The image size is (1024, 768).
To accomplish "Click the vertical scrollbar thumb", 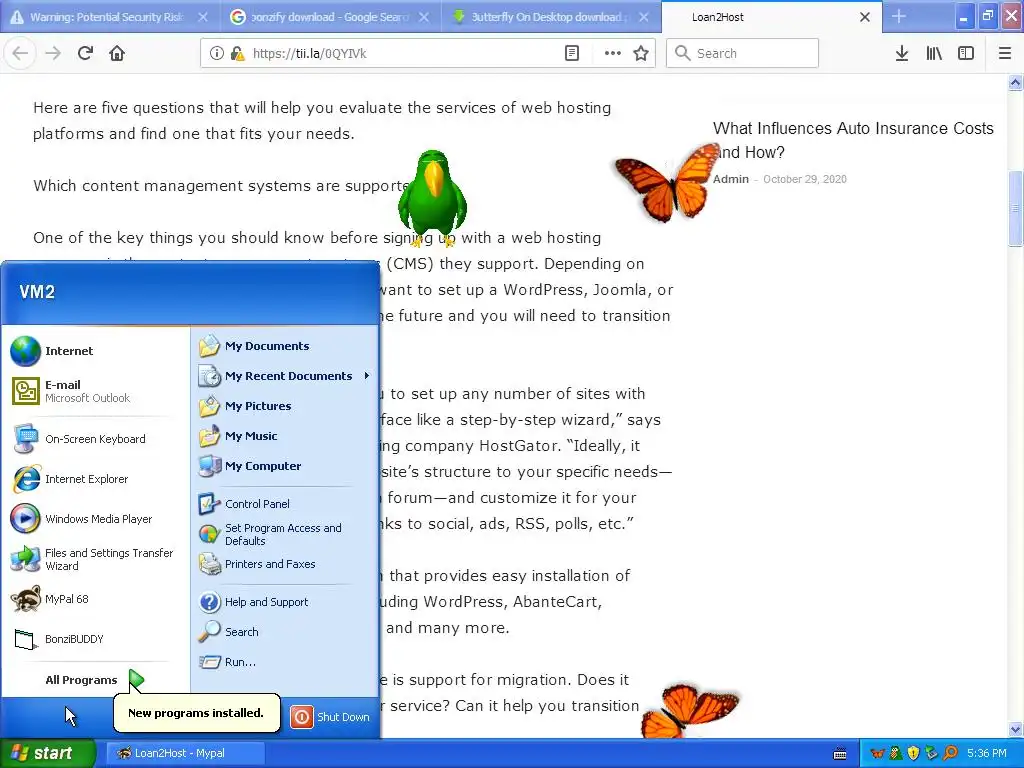I will point(1016,208).
